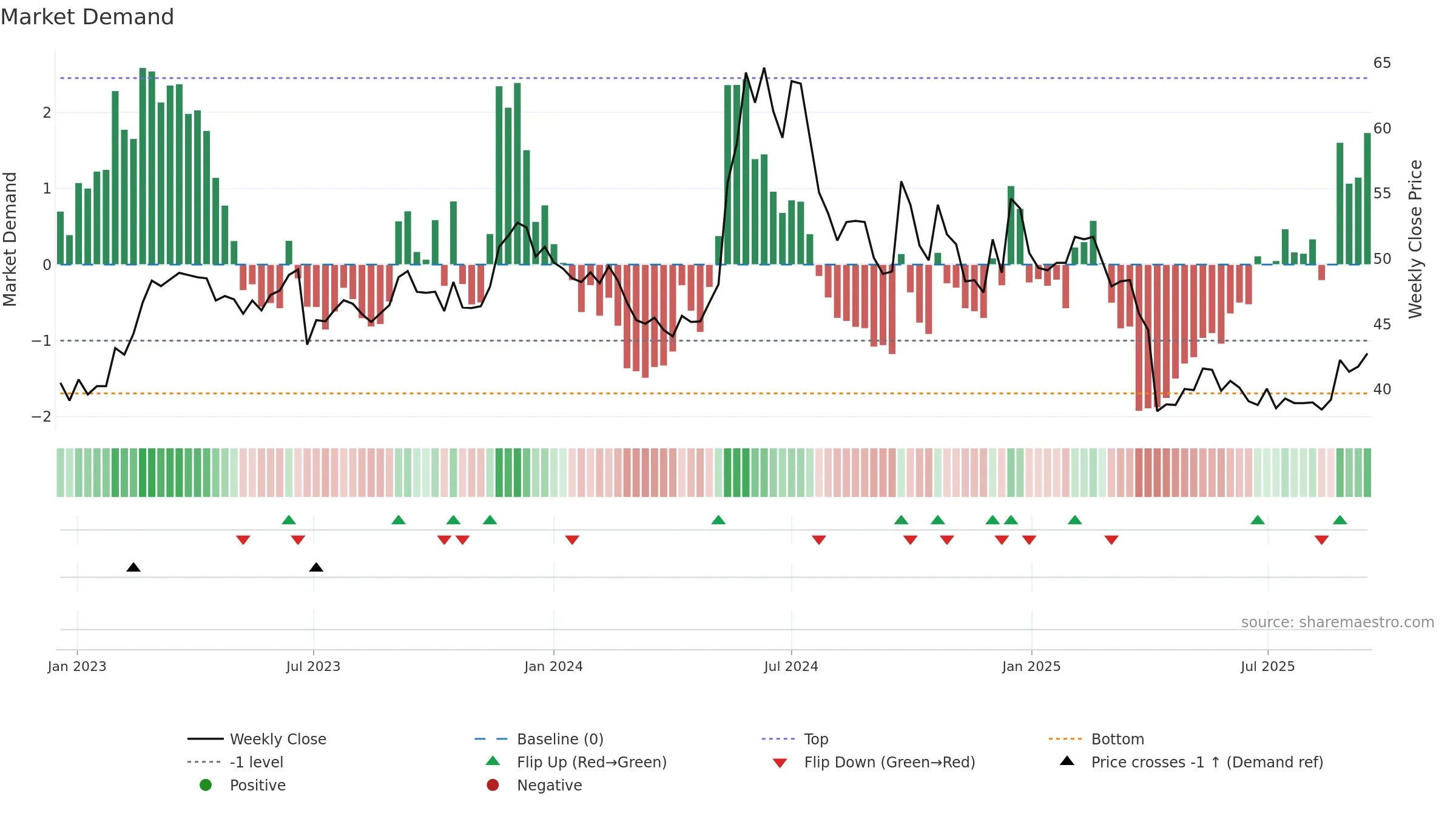1456x819 pixels.
Task: Click red flip-down triangle just after Jan 2024
Action: coord(572,540)
